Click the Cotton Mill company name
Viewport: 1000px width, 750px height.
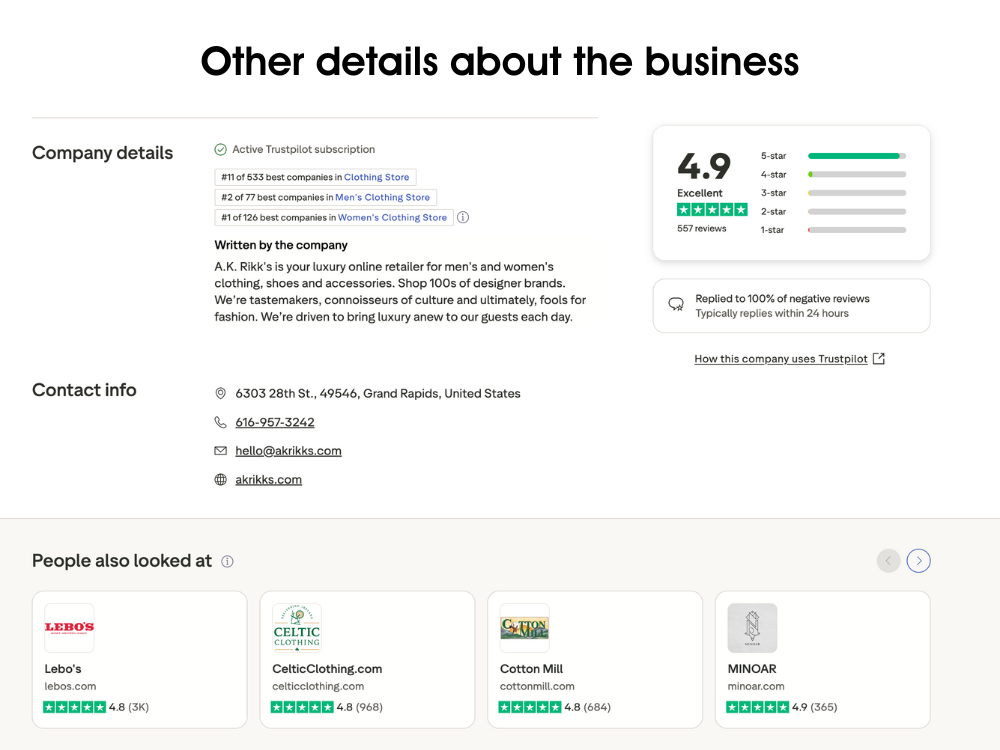tap(531, 669)
